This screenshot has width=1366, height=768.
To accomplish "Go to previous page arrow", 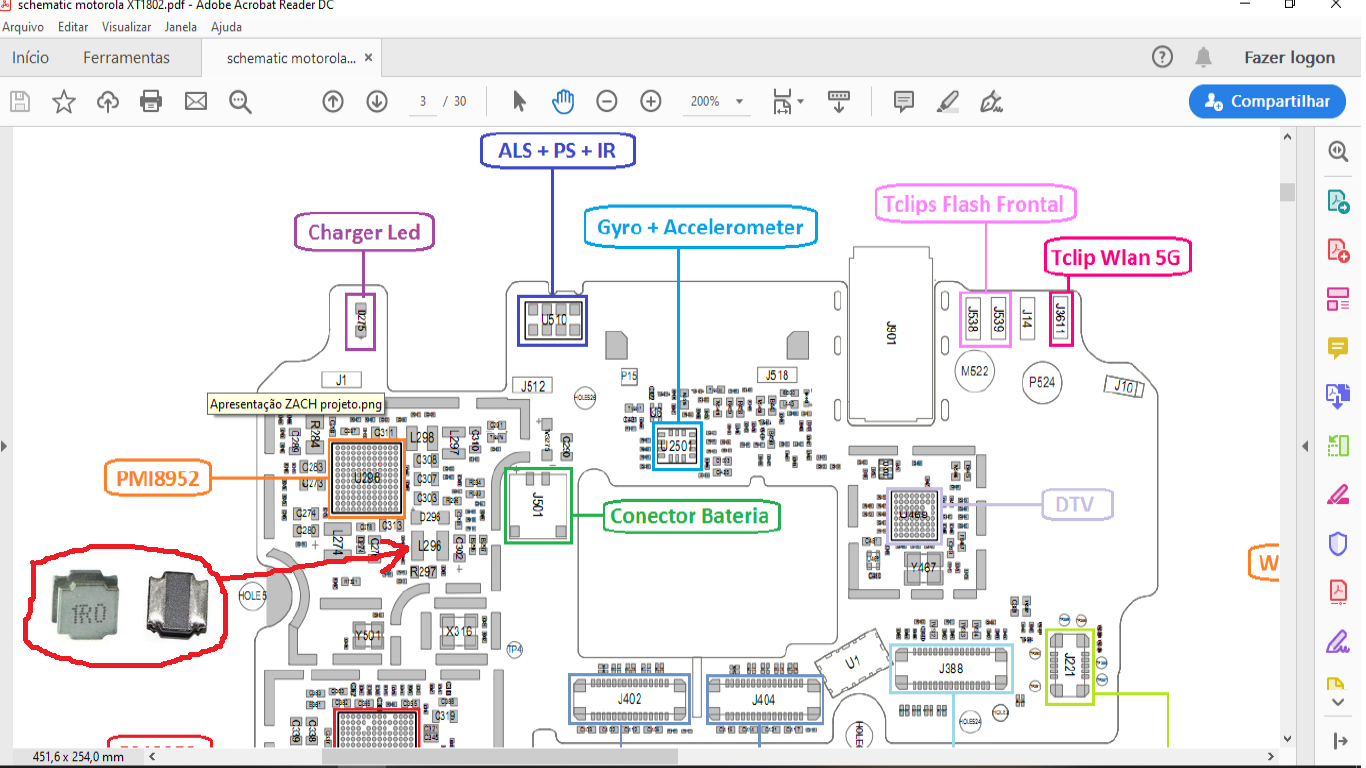I will [333, 101].
